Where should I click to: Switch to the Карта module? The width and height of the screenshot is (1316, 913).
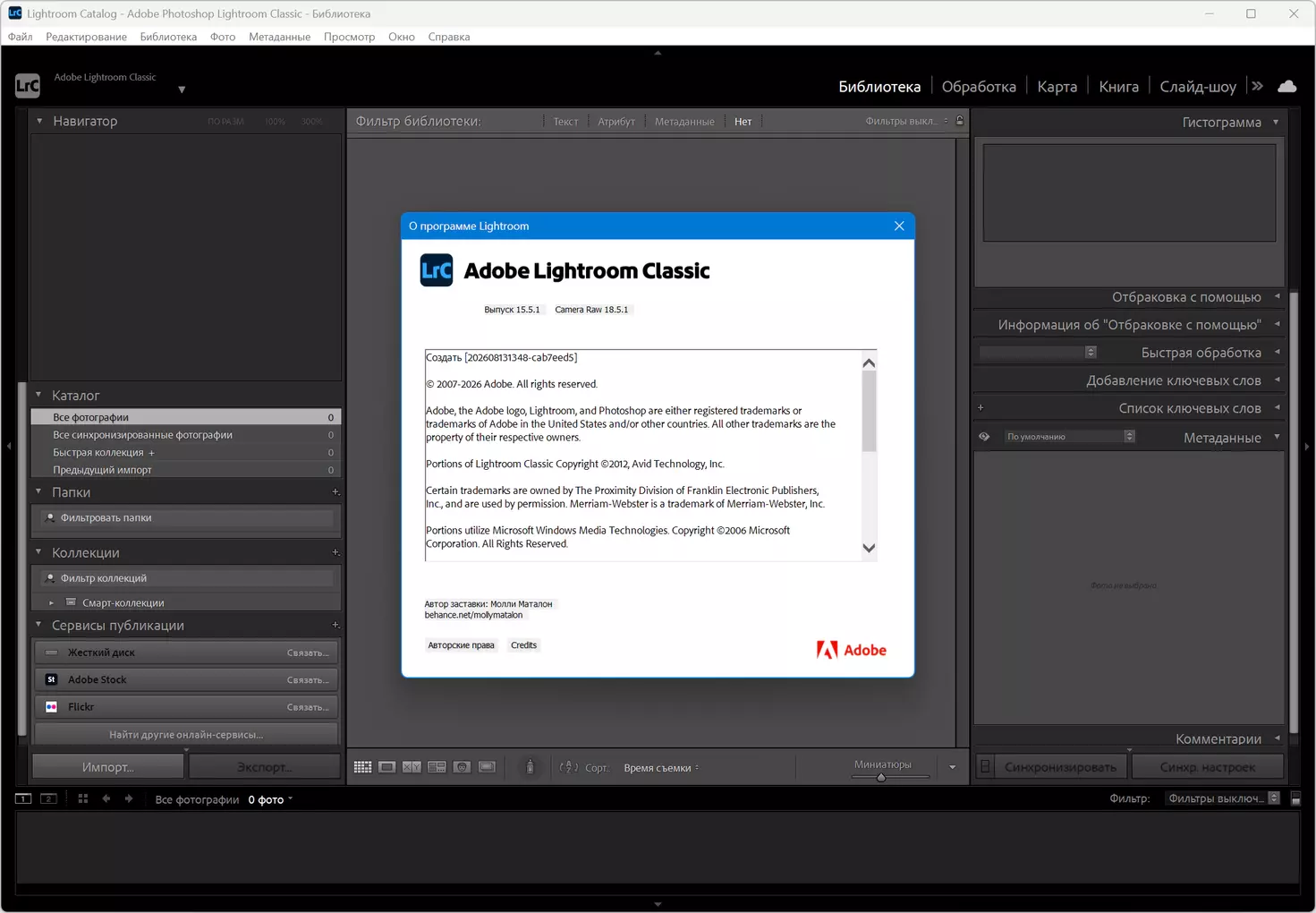click(x=1057, y=87)
